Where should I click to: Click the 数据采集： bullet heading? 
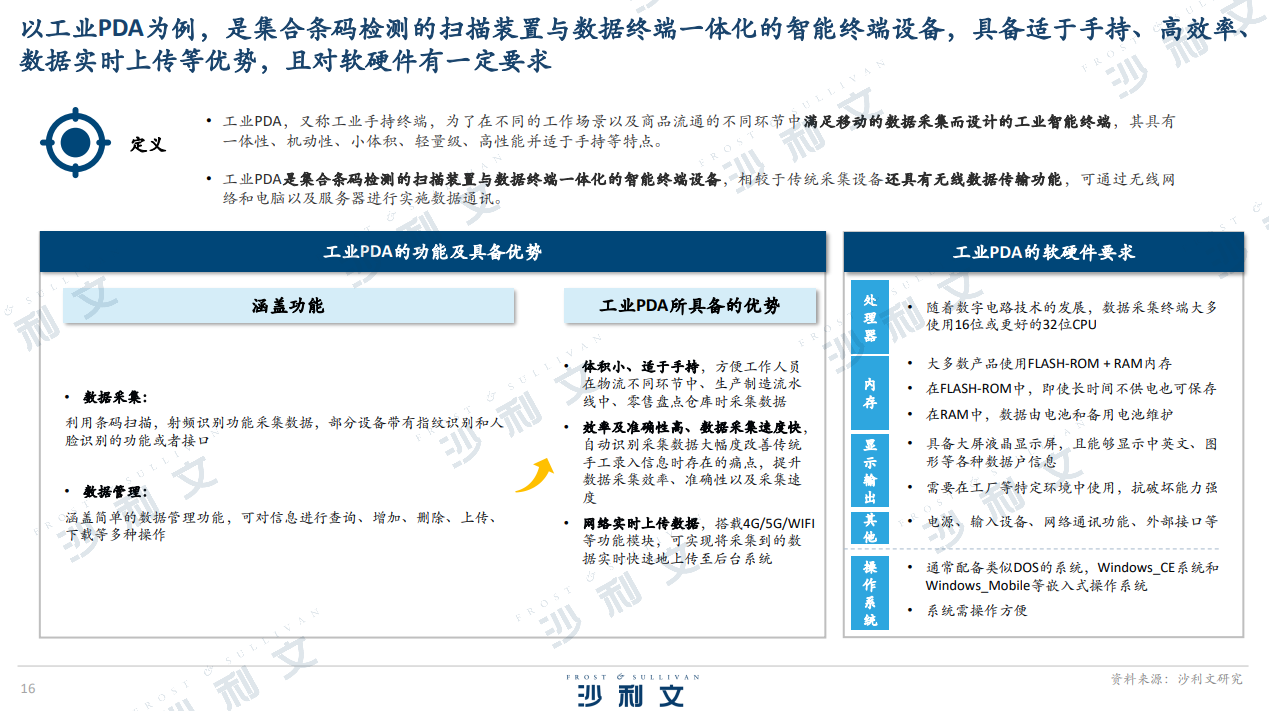(115, 397)
